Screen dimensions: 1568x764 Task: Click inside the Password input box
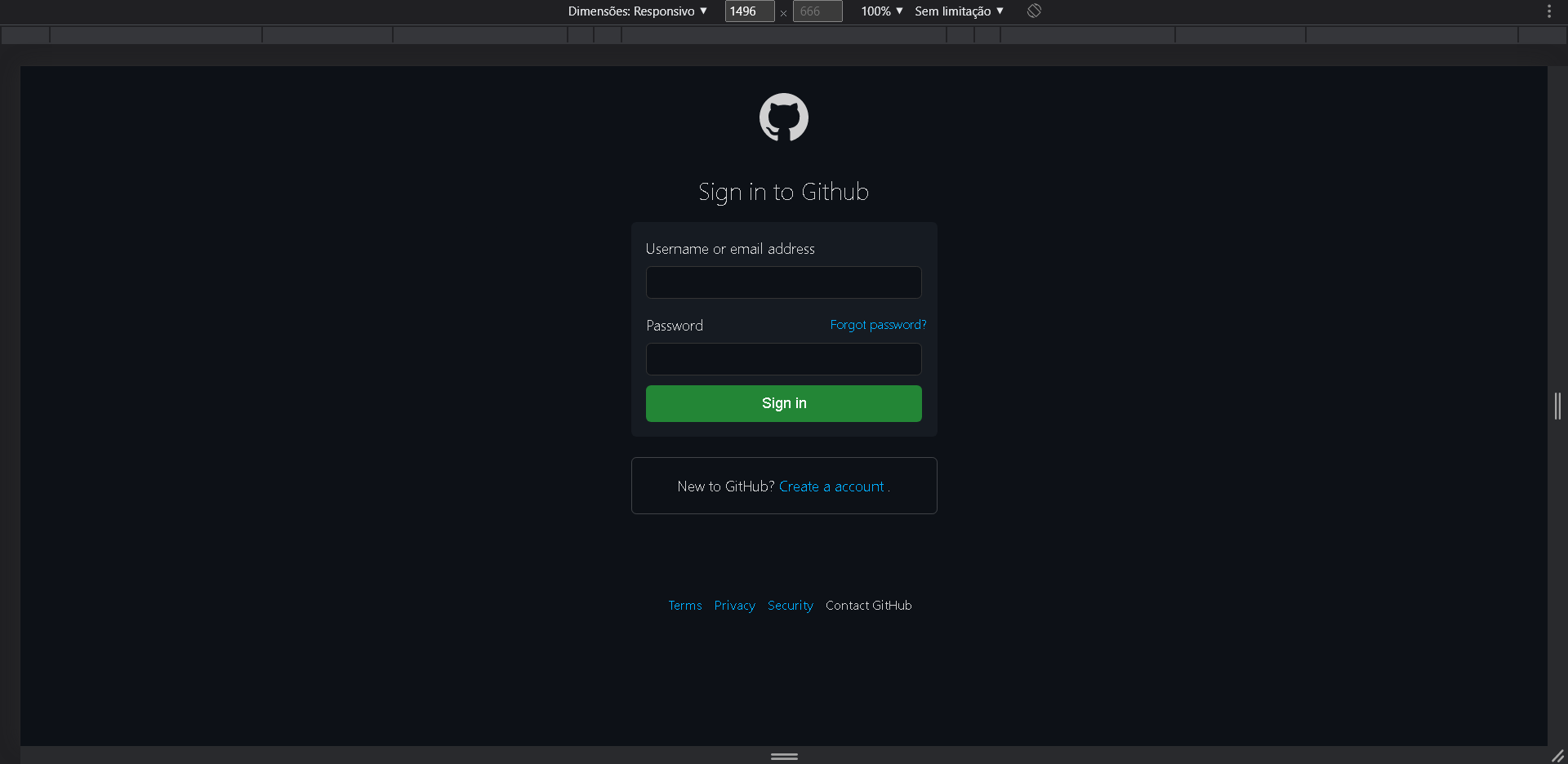(x=783, y=359)
